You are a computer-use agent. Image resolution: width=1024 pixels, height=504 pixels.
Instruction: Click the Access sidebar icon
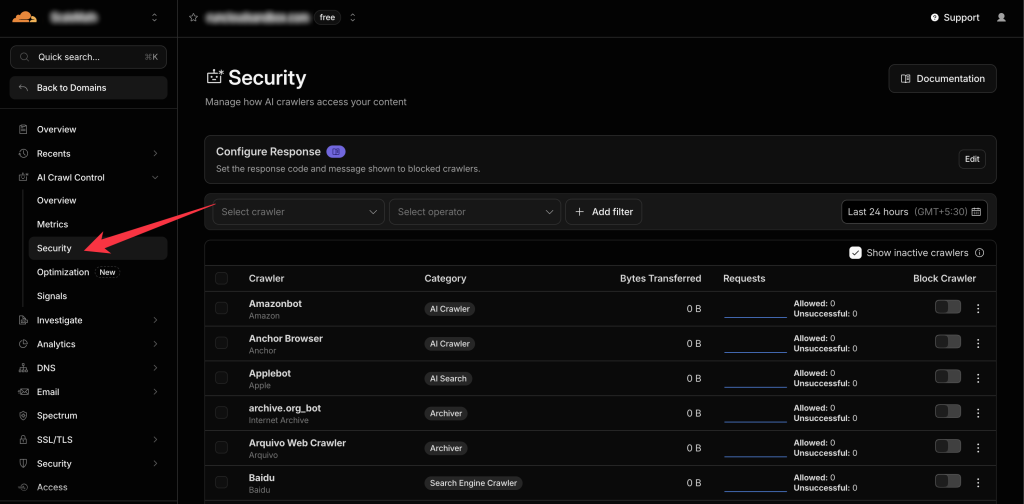click(24, 487)
